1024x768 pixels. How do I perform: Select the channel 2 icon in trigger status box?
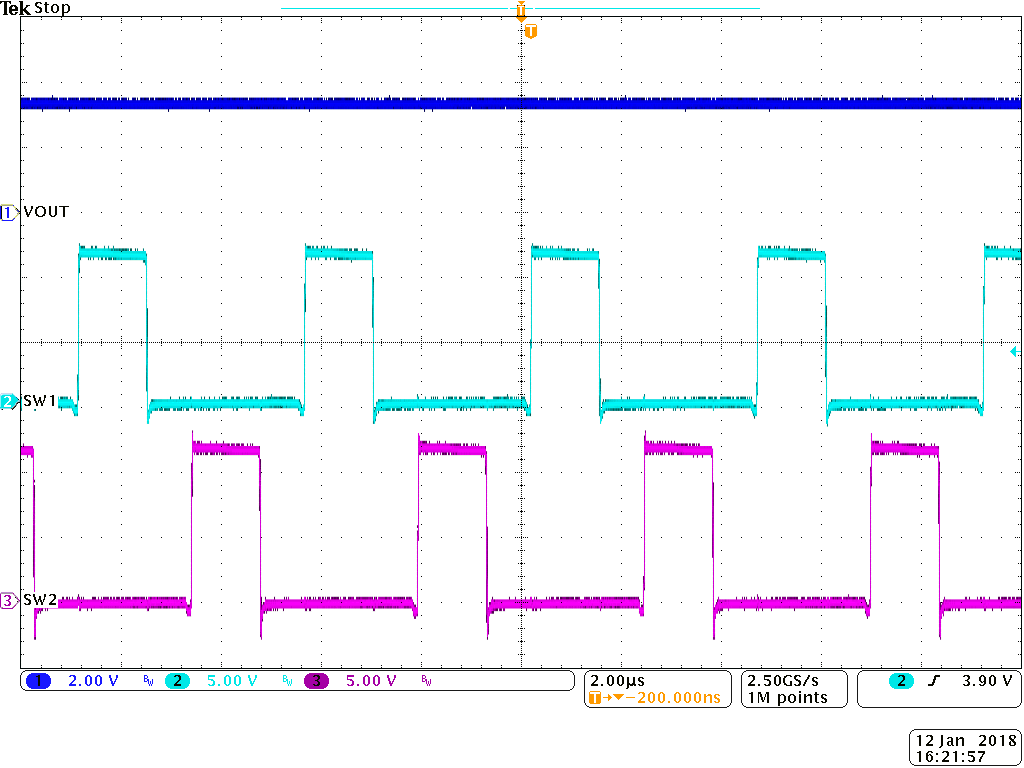pyautogui.click(x=899, y=681)
